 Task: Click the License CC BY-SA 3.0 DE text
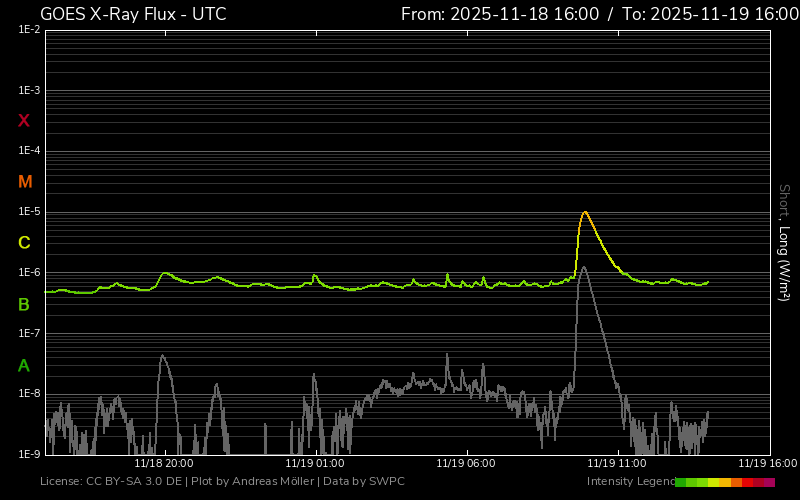tap(110, 482)
